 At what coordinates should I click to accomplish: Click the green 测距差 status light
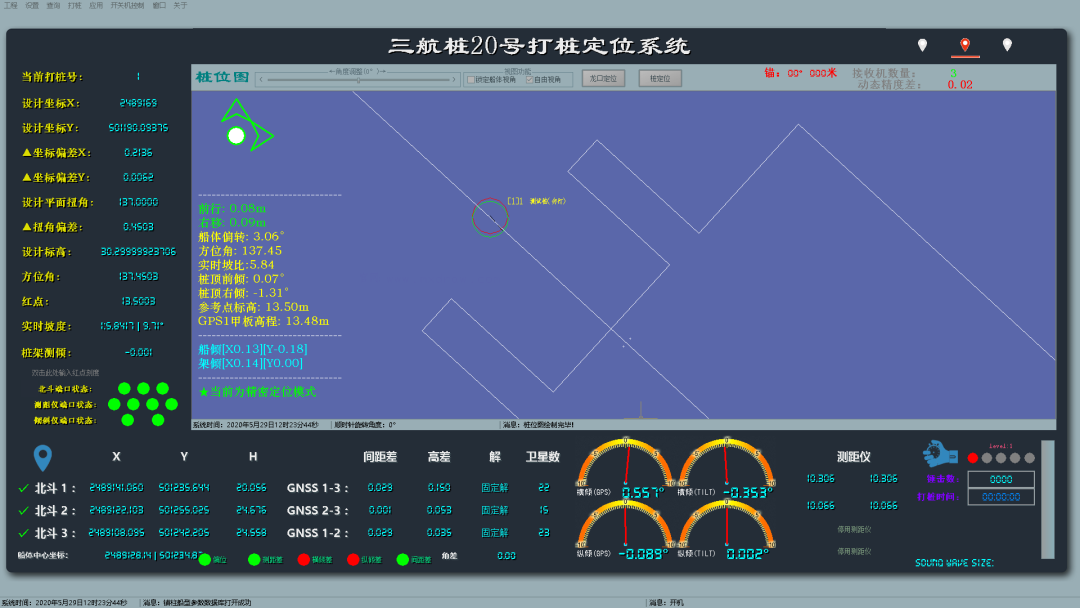pyautogui.click(x=254, y=560)
